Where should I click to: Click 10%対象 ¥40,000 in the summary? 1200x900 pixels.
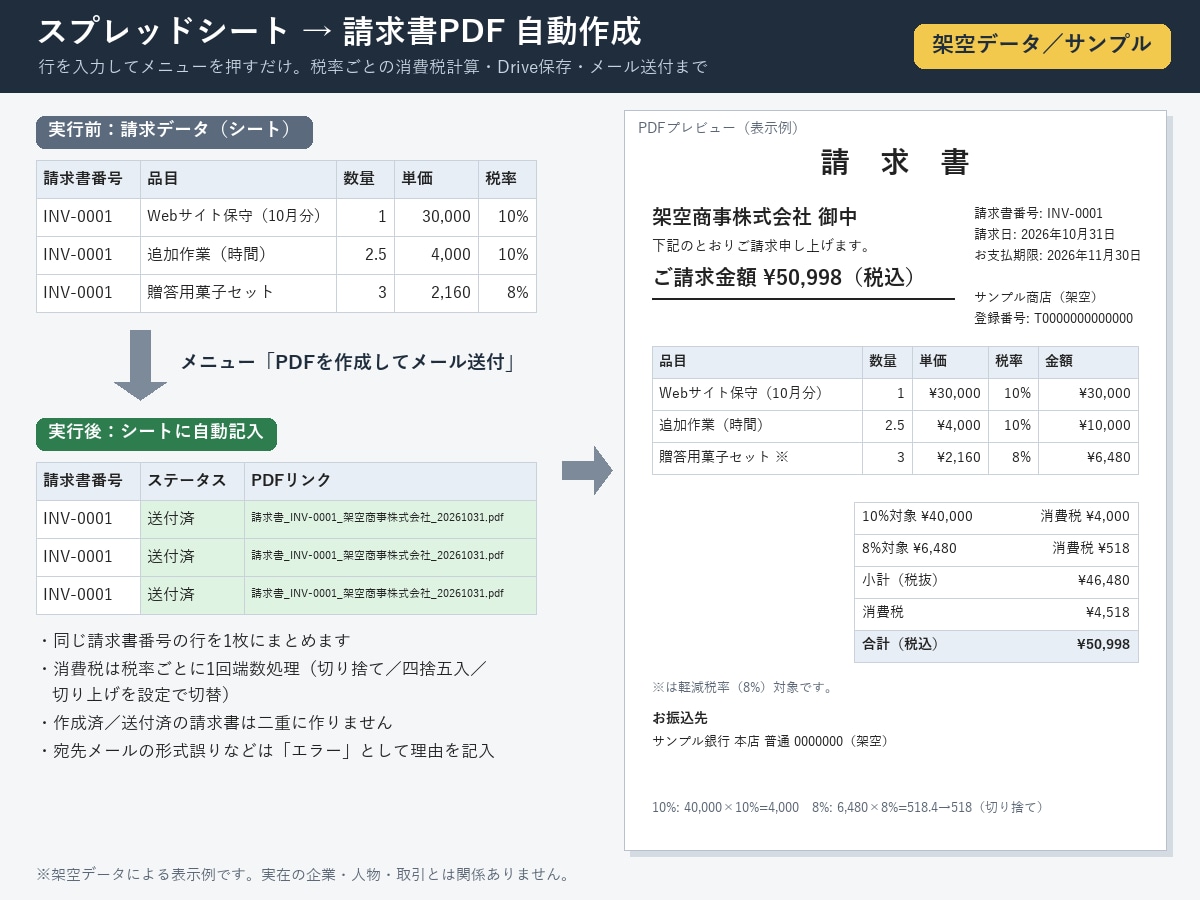click(x=917, y=516)
